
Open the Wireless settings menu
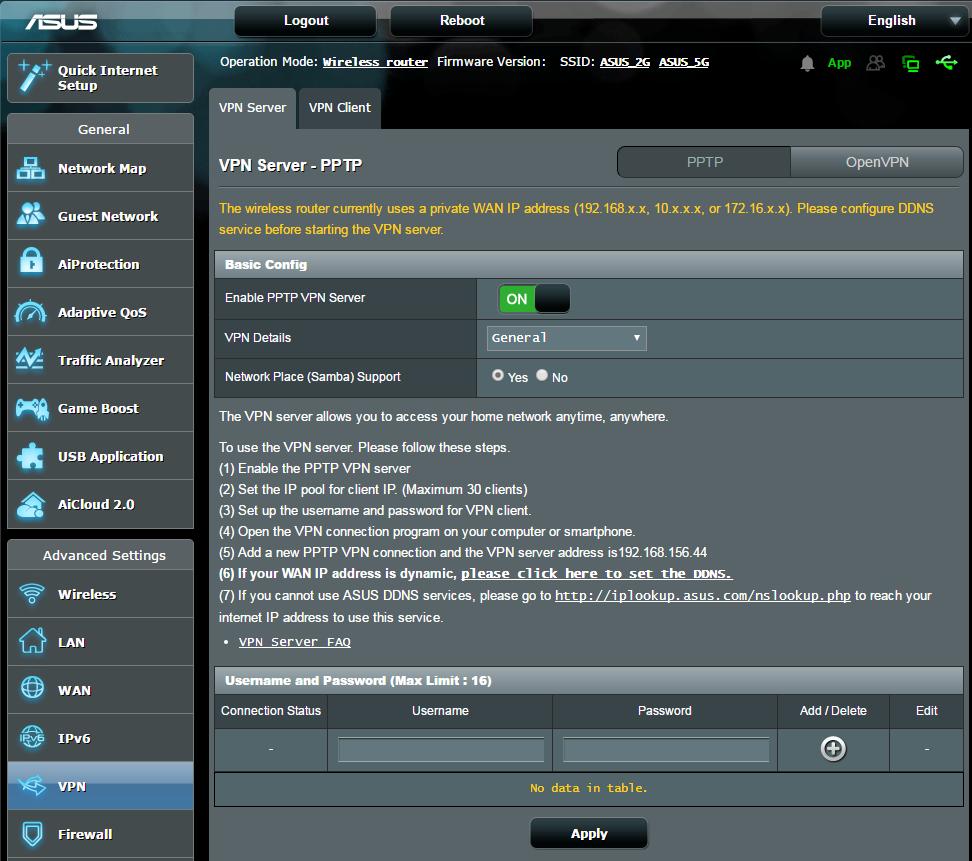tap(100, 594)
